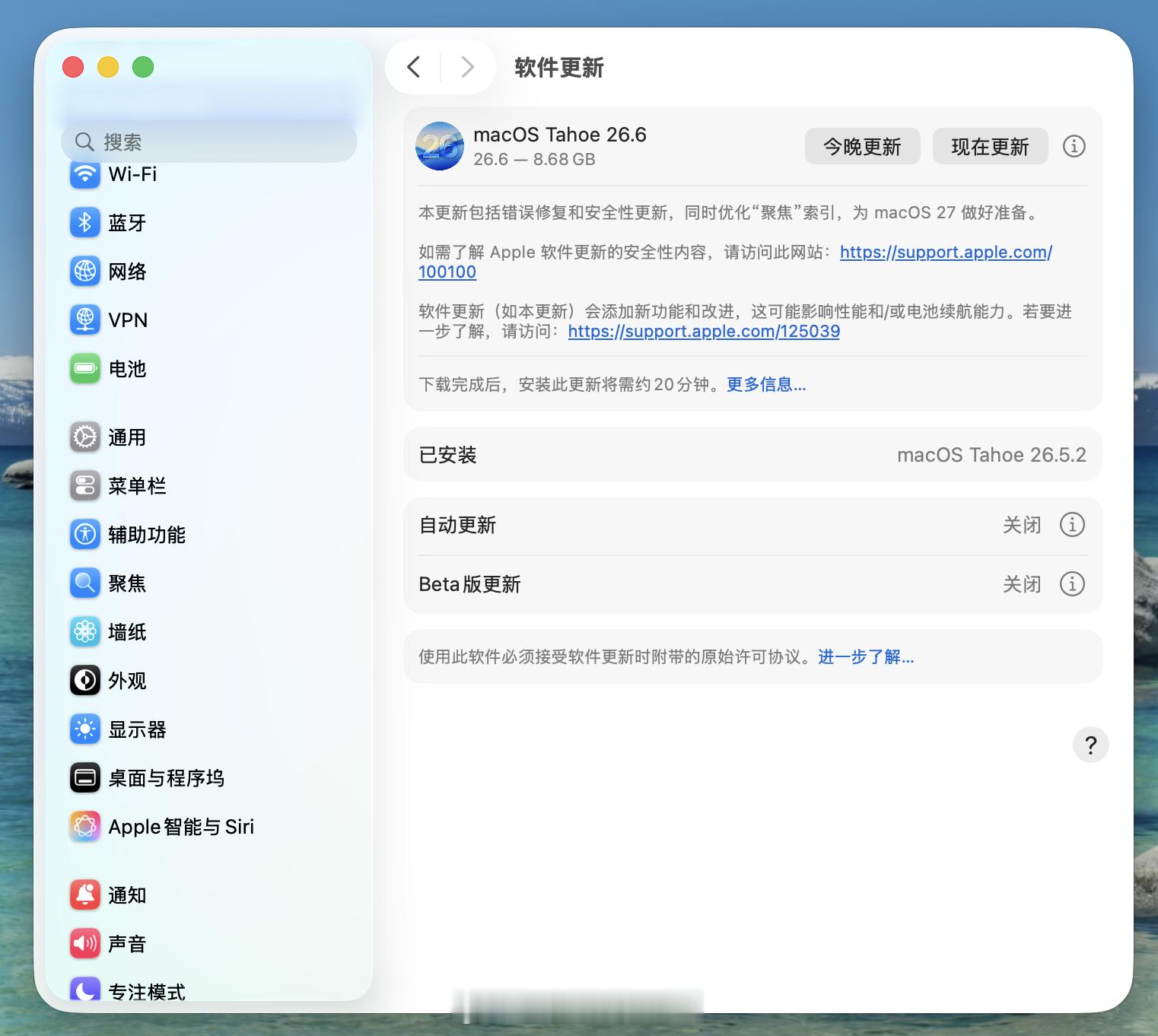Click the 关闭 value for Beta版更新

[1022, 585]
